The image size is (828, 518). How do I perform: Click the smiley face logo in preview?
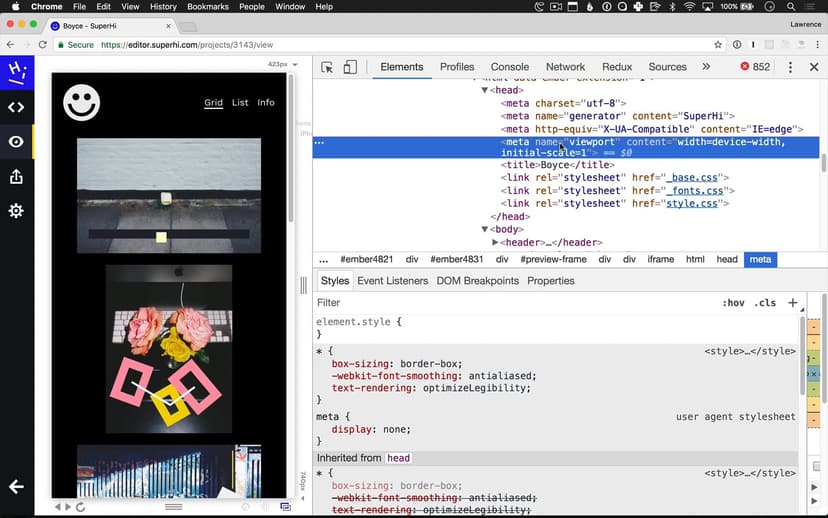point(82,102)
